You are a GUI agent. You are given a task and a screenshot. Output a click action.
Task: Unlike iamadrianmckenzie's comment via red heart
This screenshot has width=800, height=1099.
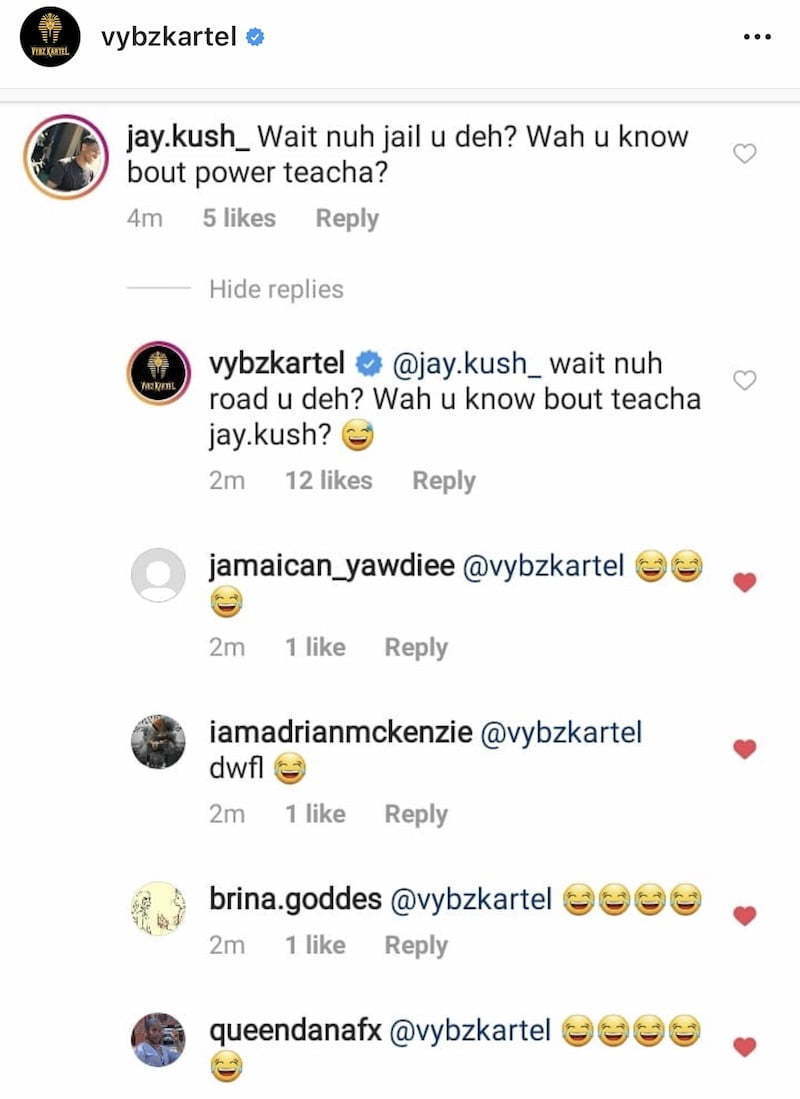(745, 749)
